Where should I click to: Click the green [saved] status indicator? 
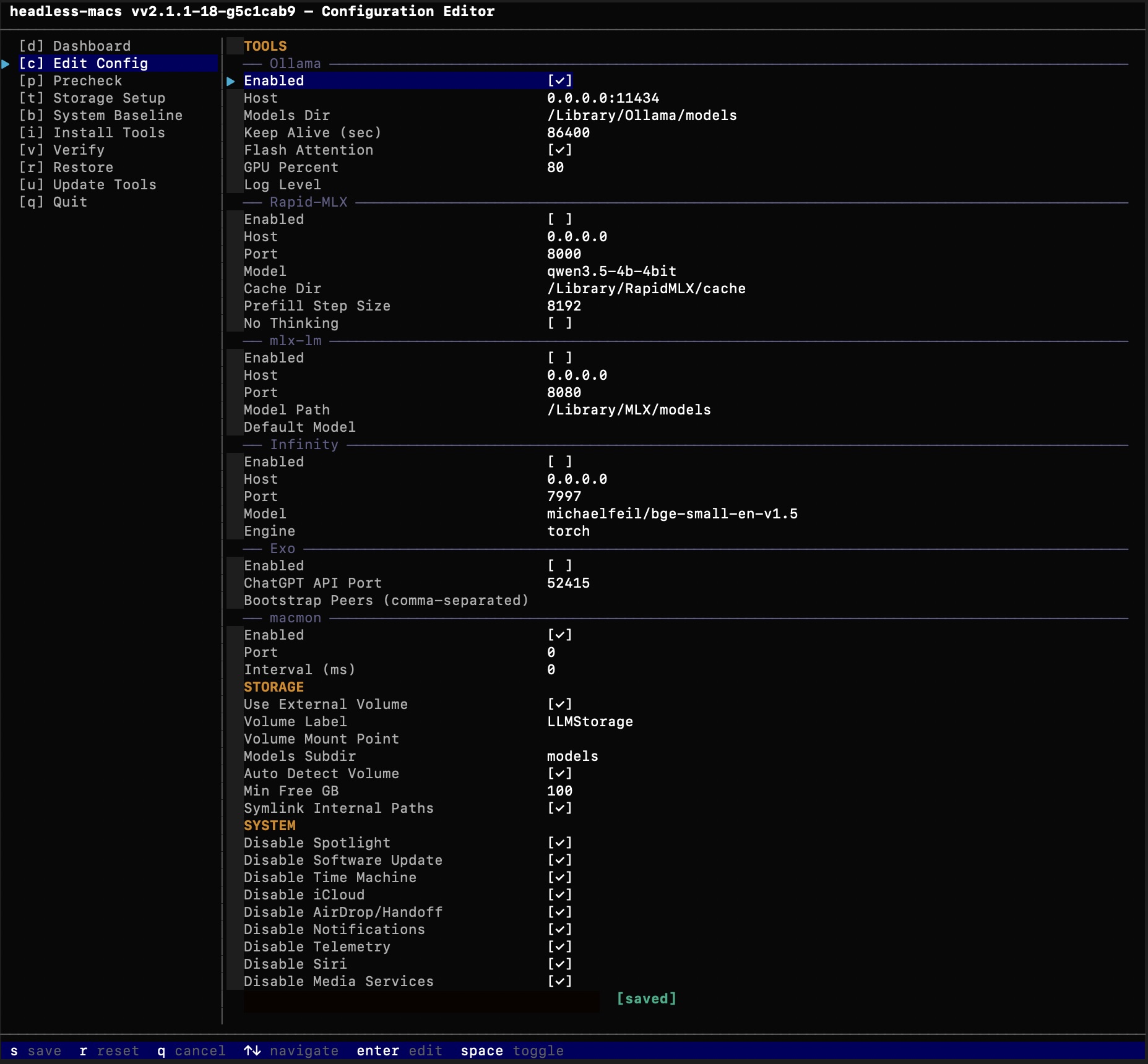pyautogui.click(x=646, y=998)
